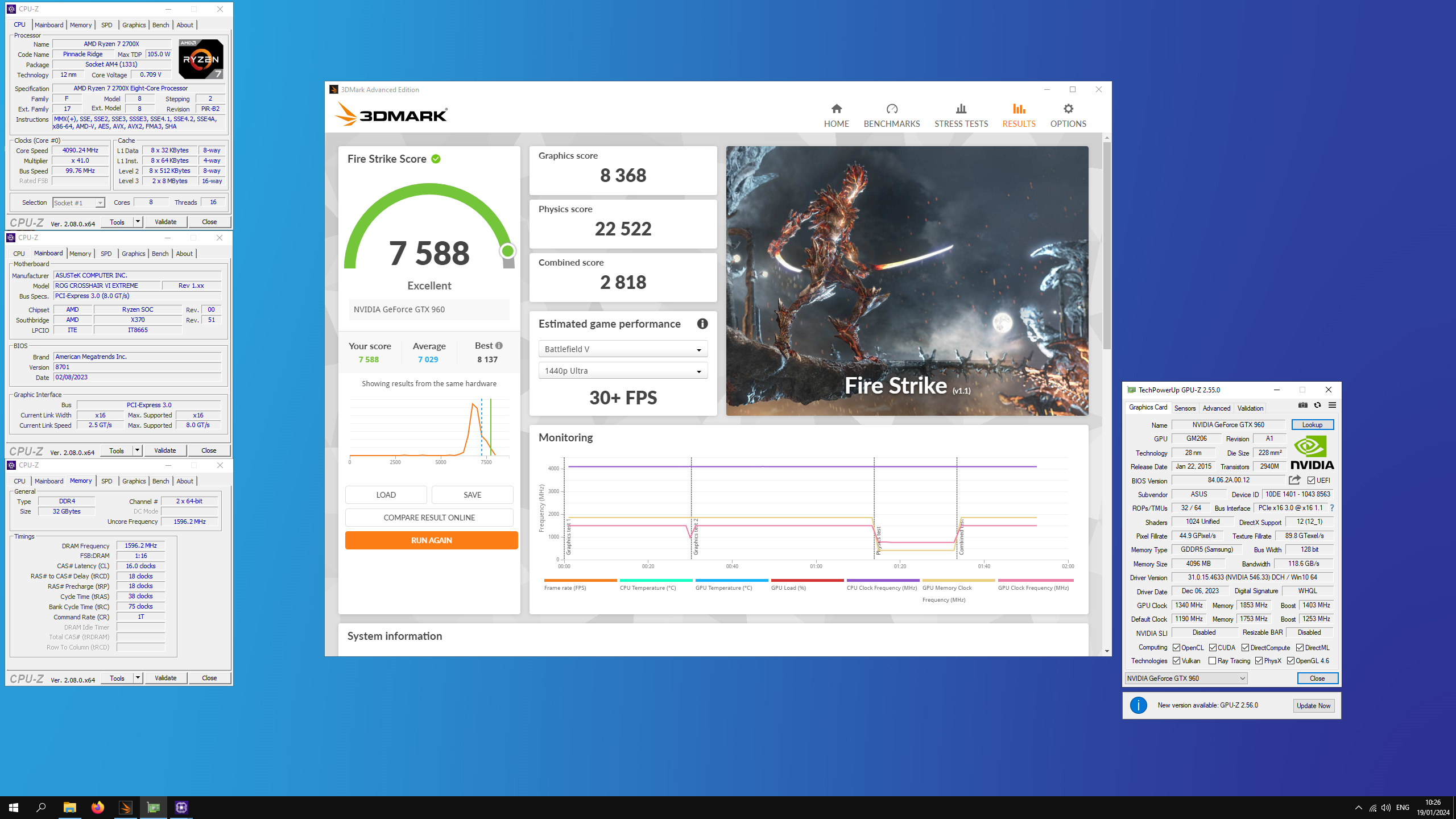The width and height of the screenshot is (1456, 819).
Task: Click the GPU-Z refresh icon
Action: pos(1317,405)
